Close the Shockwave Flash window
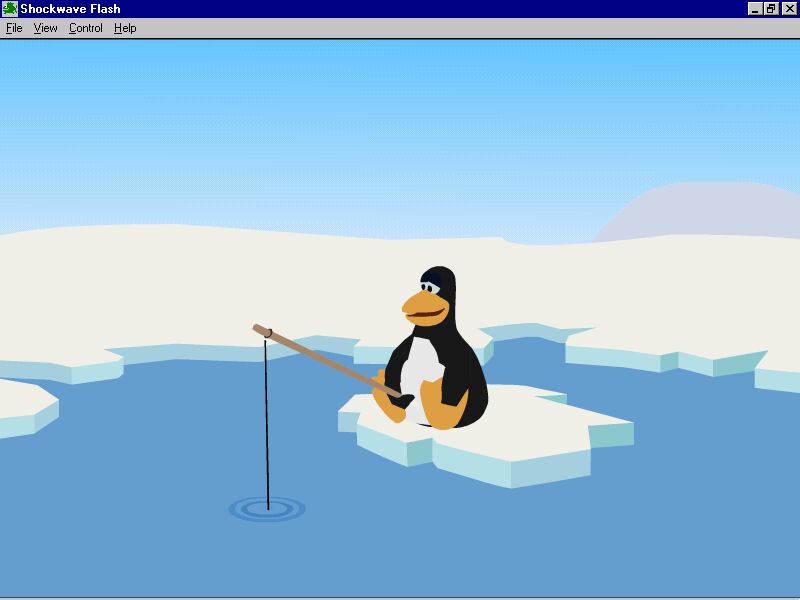 789,9
